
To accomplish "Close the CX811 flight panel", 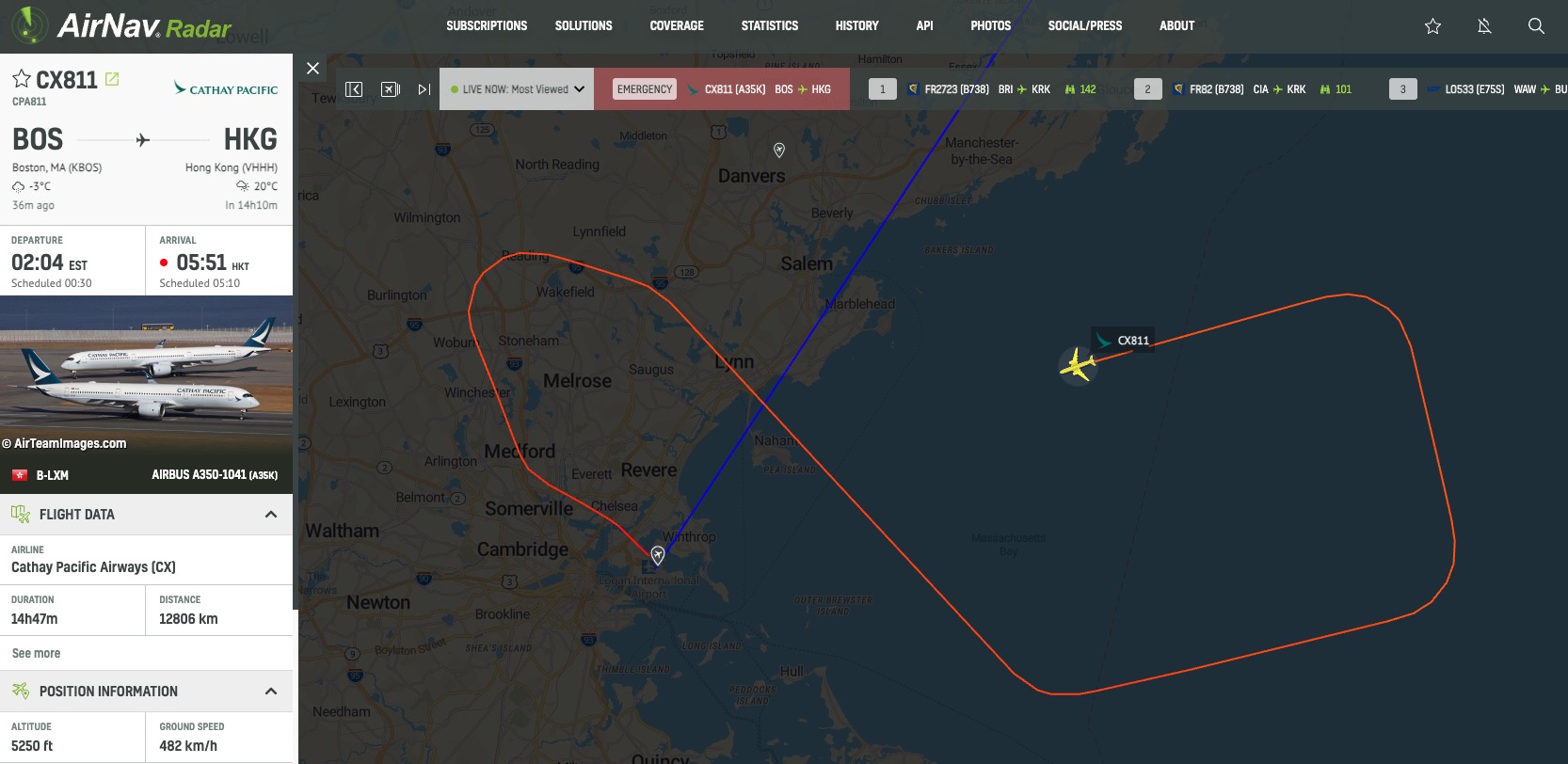I will point(313,68).
